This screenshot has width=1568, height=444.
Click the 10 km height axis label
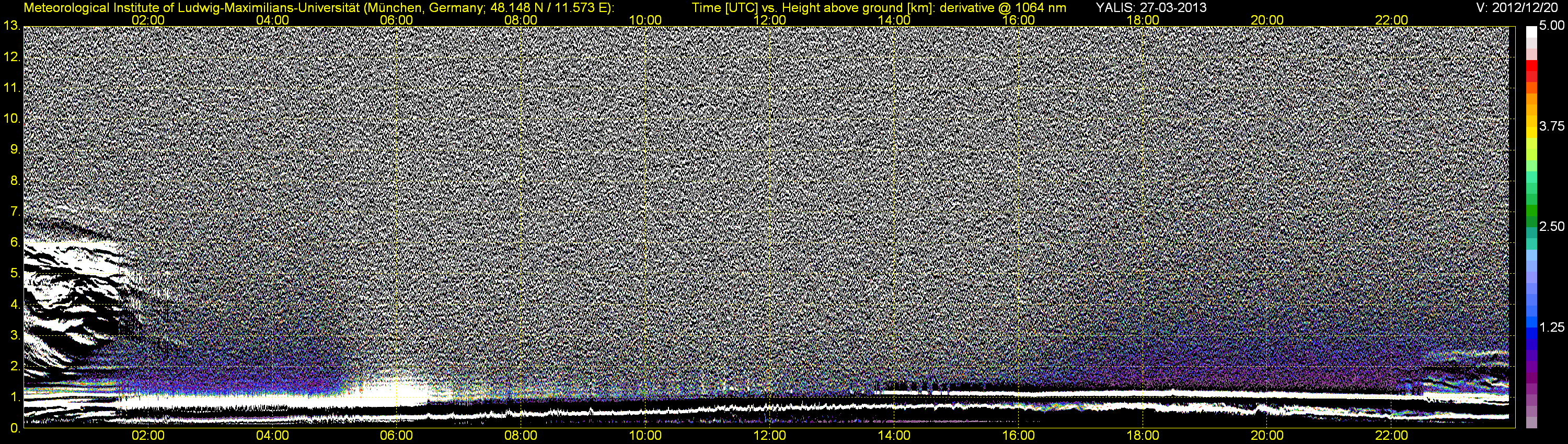tap(12, 119)
